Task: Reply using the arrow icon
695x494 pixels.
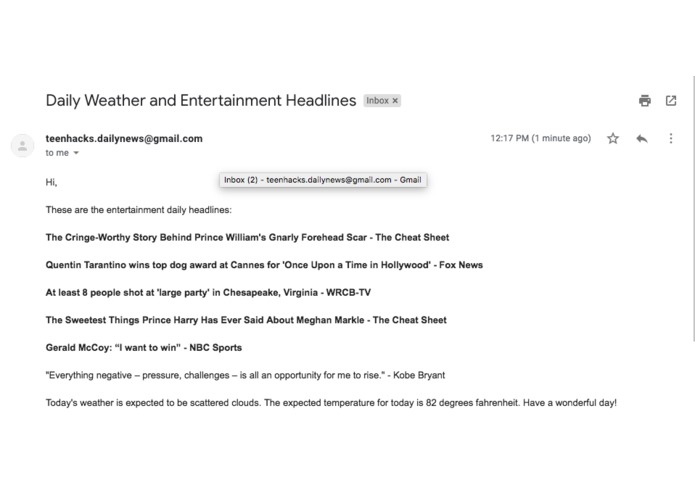Action: (x=641, y=139)
